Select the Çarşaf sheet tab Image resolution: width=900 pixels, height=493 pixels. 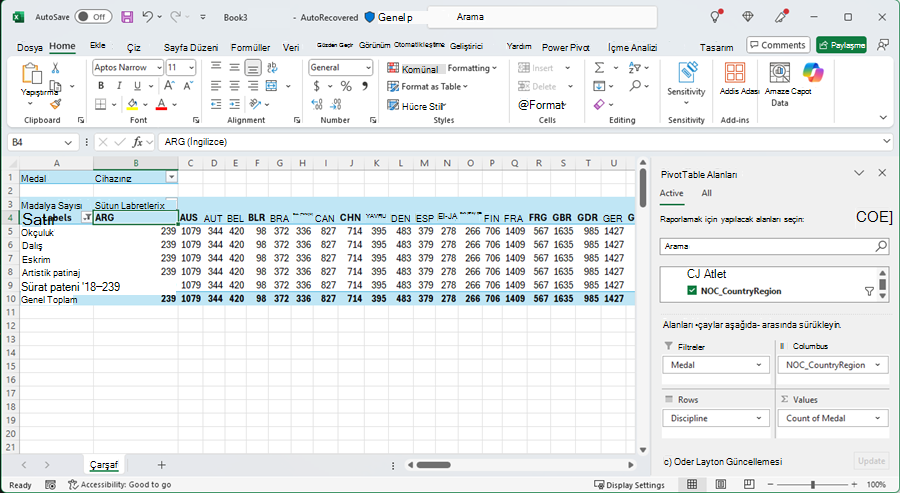(x=104, y=464)
